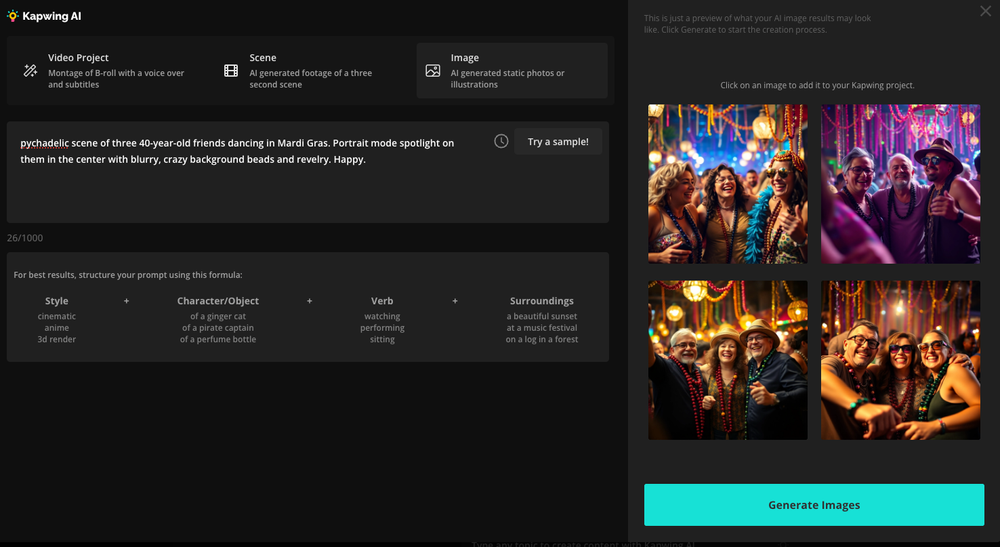
Task: Select the bottom-left image of men in suits
Action: click(727, 360)
